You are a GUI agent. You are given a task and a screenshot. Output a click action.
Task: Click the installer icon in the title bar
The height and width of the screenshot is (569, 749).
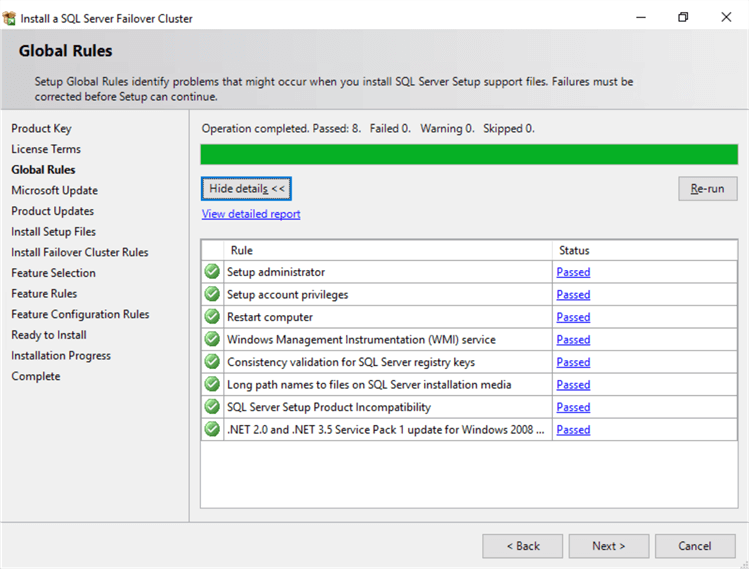click(x=10, y=18)
